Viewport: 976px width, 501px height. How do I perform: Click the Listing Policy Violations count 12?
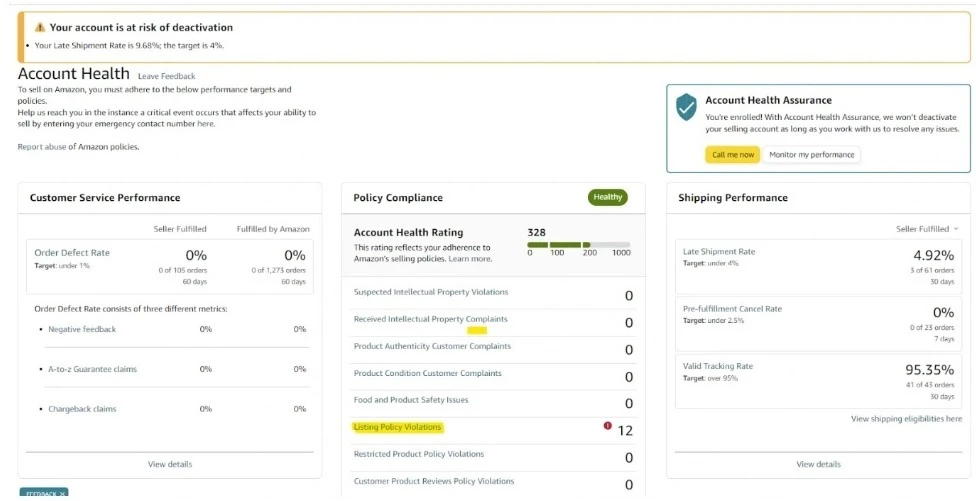point(625,431)
